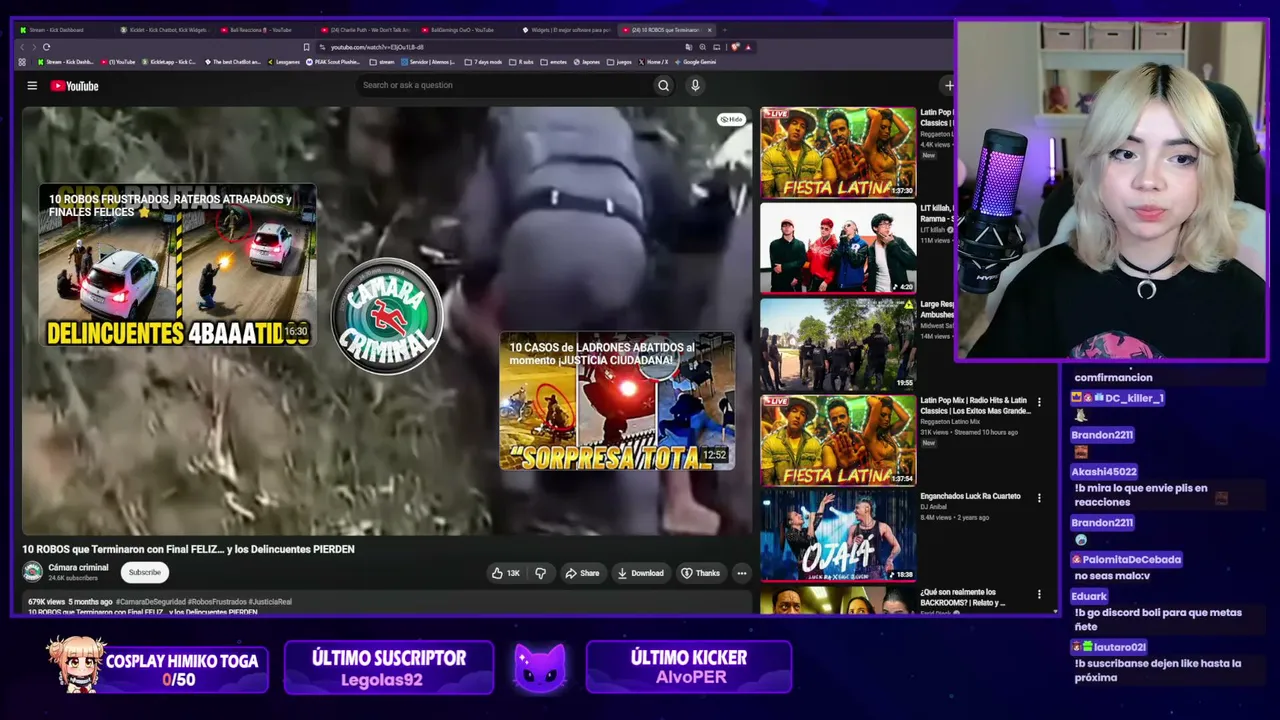The image size is (1280, 720).
Task: Open the YouTube guide hamburger menu
Action: [x=32, y=86]
